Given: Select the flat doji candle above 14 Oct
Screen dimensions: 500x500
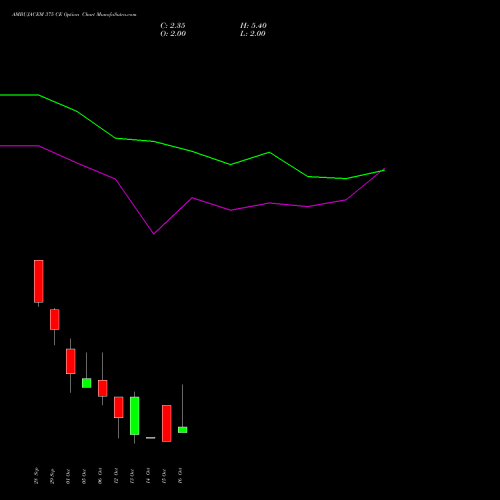Looking at the screenshot, I should click(x=151, y=438).
